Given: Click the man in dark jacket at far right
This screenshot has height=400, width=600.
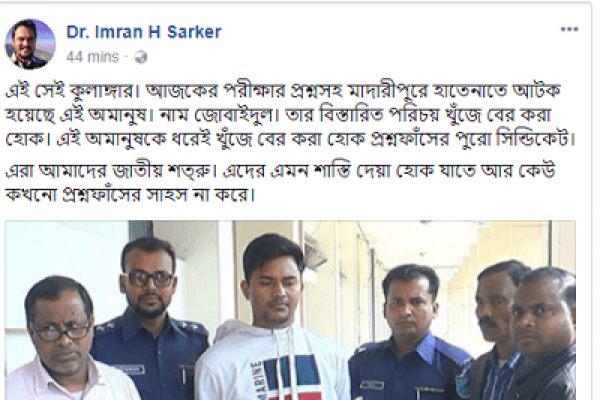Looking at the screenshot, I should [x=543, y=335].
